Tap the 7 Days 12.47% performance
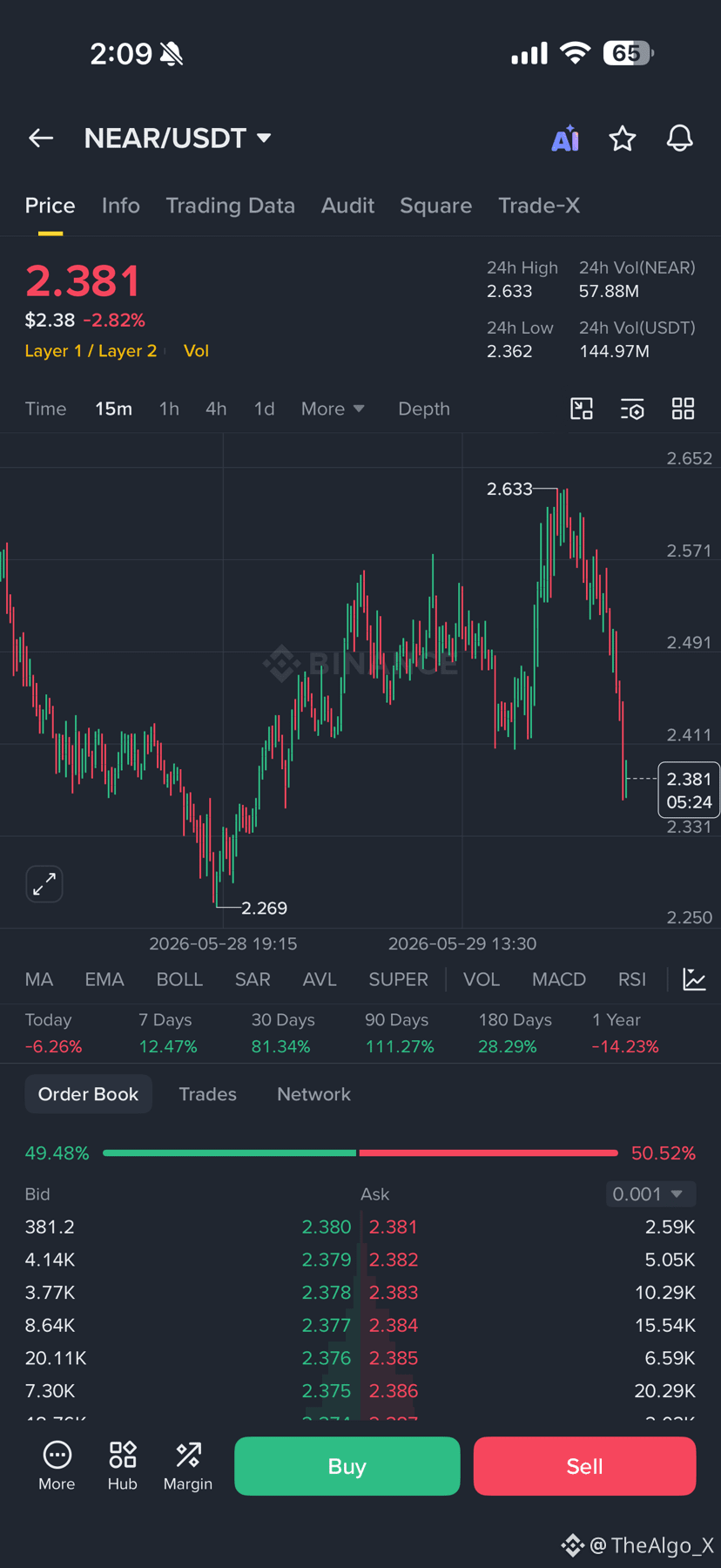721x1568 pixels. coord(167,1033)
